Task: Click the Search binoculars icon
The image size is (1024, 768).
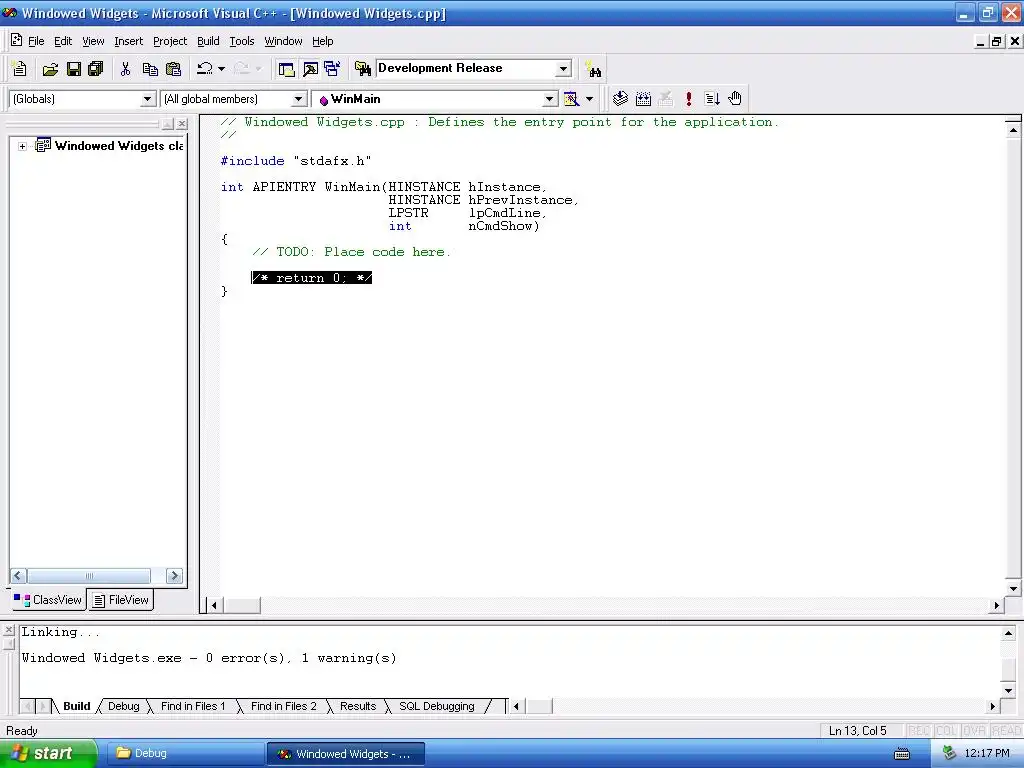Action: pos(593,69)
